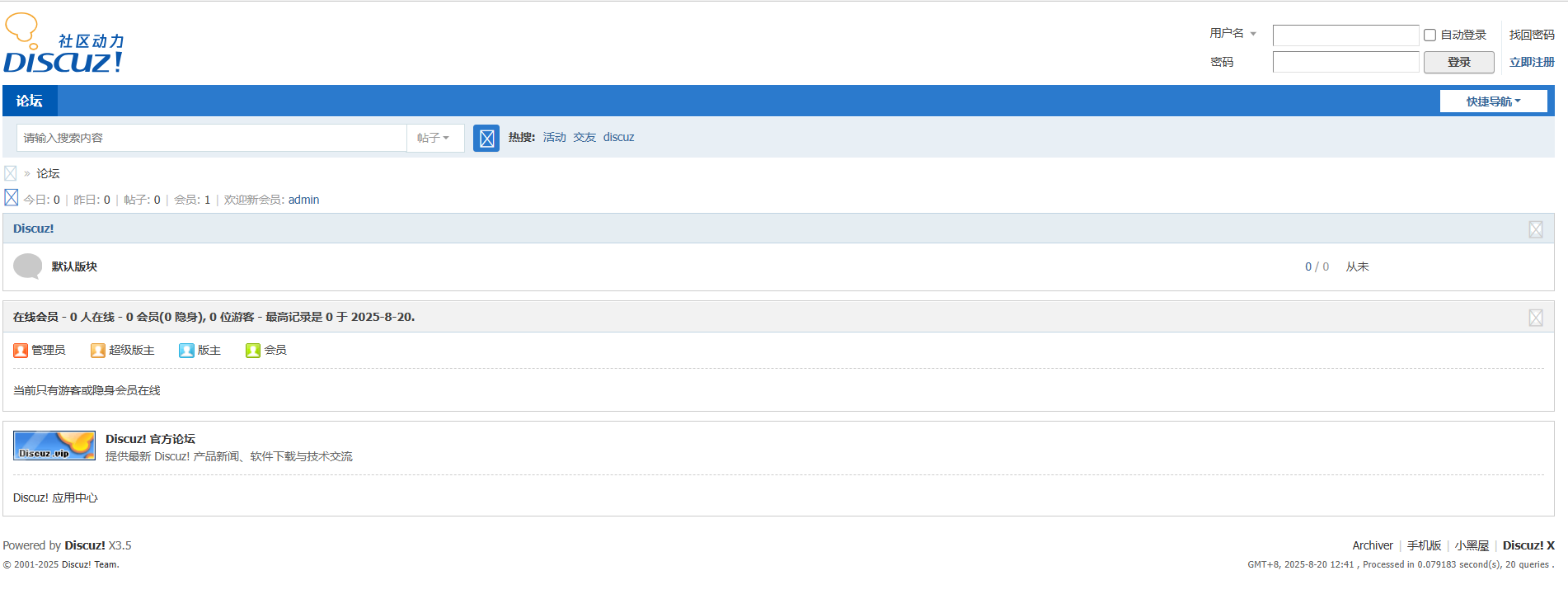
Task: Click the 版主 blue user icon
Action: pos(186,351)
